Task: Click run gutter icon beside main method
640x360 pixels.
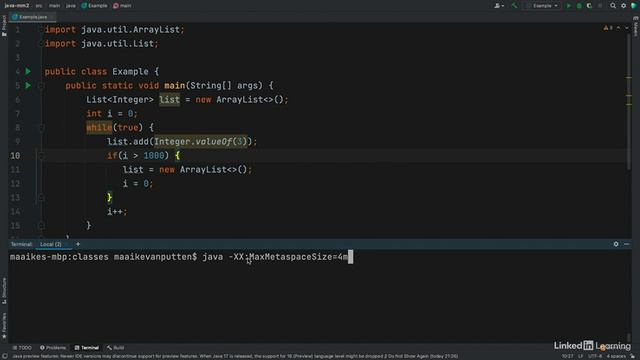Action: point(28,85)
